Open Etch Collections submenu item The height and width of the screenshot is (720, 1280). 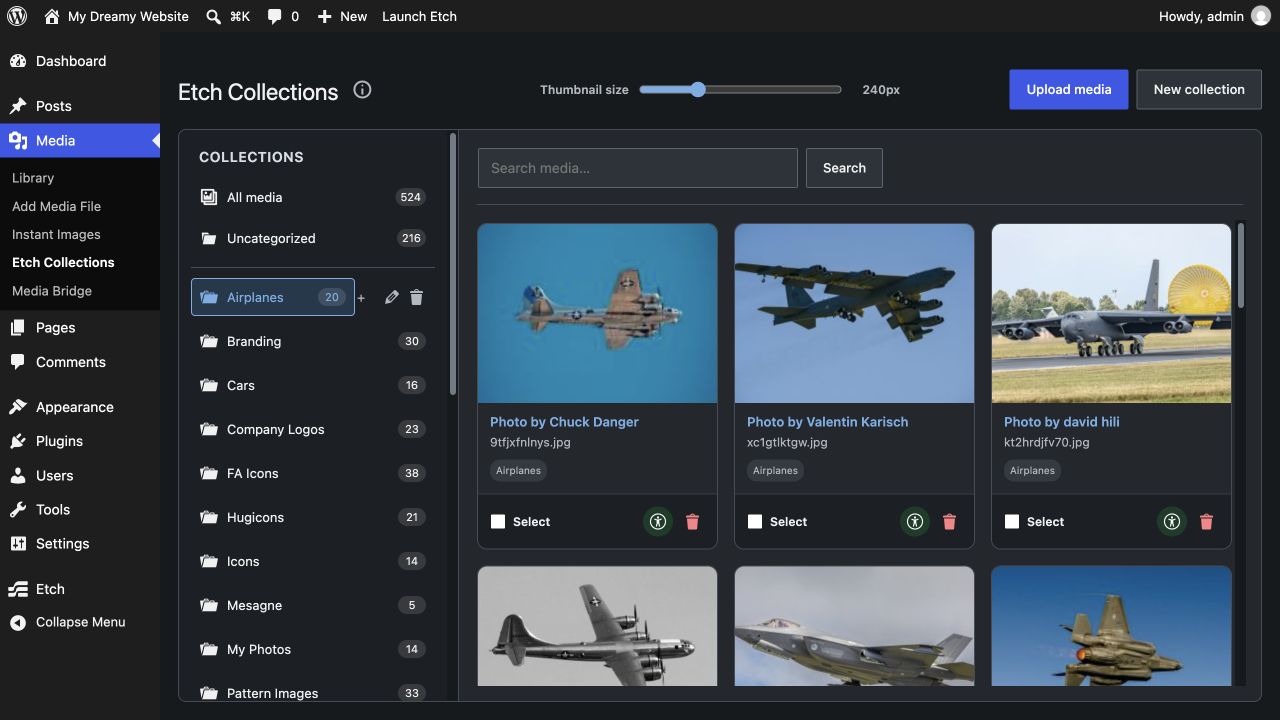63,262
